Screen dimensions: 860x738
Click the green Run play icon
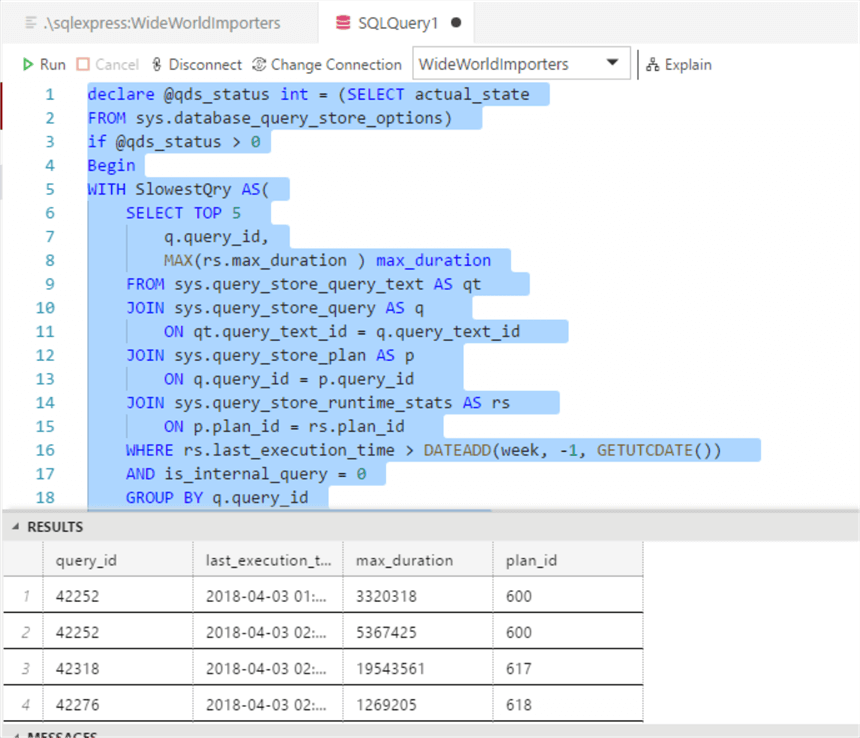[28, 64]
